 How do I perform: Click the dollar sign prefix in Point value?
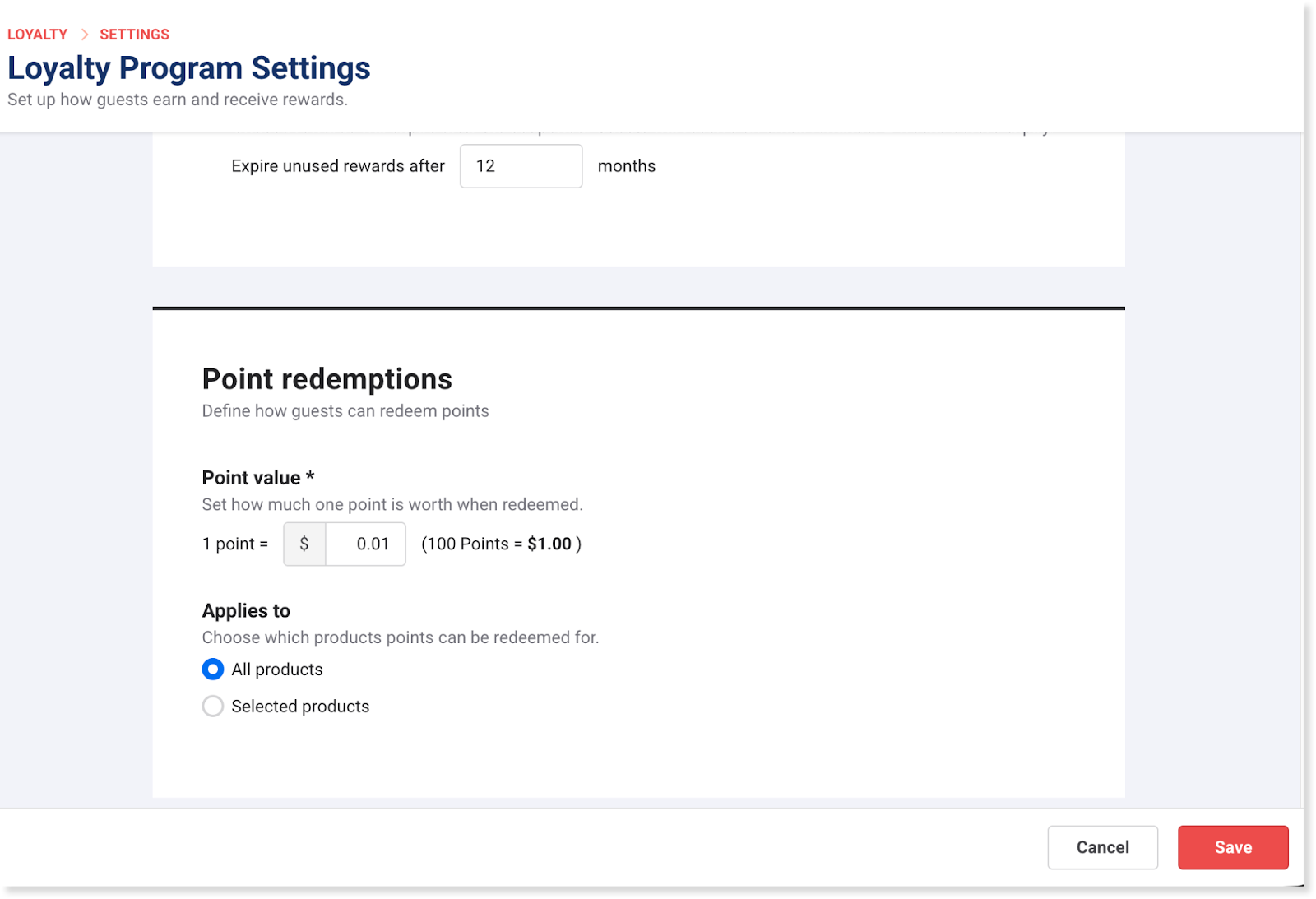(x=304, y=544)
